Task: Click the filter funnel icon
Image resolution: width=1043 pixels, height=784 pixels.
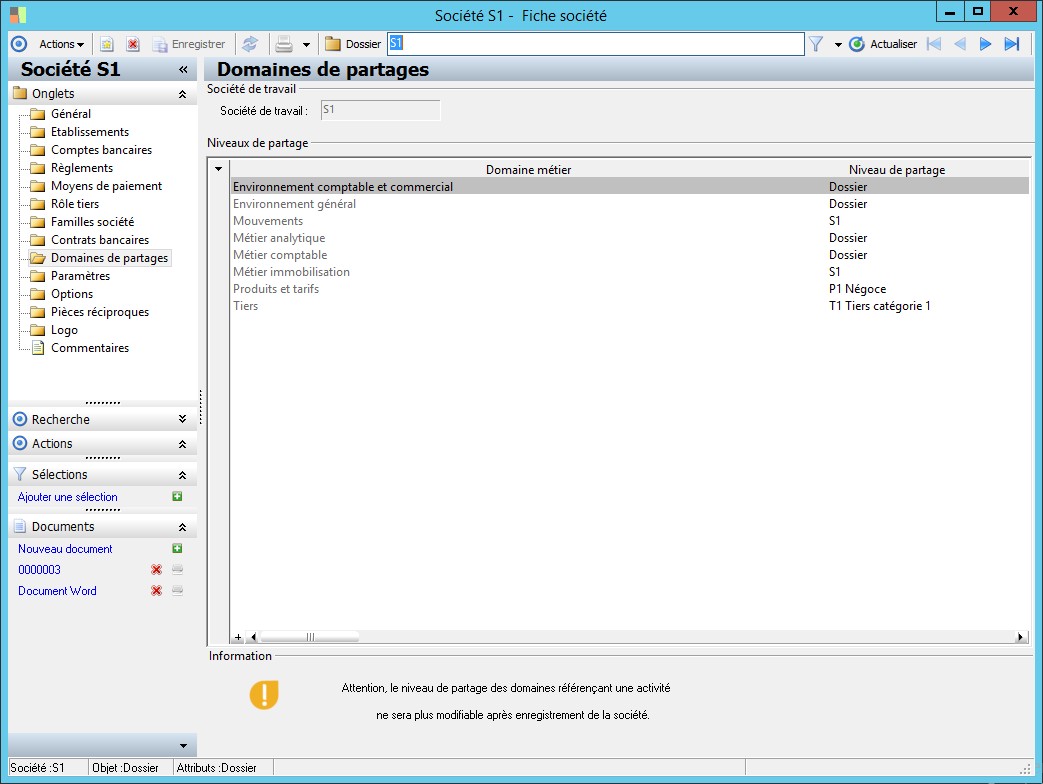Action: 816,44
